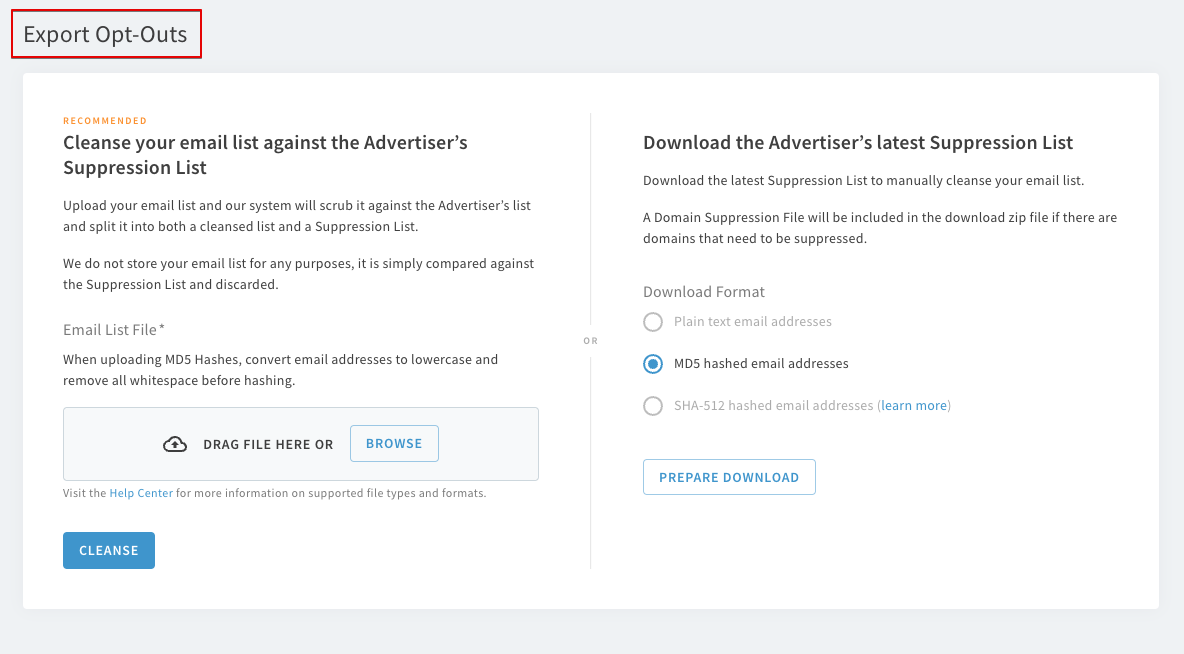Viewport: 1184px width, 654px height.
Task: Select MD5 hashed email addresses format
Action: tap(653, 364)
